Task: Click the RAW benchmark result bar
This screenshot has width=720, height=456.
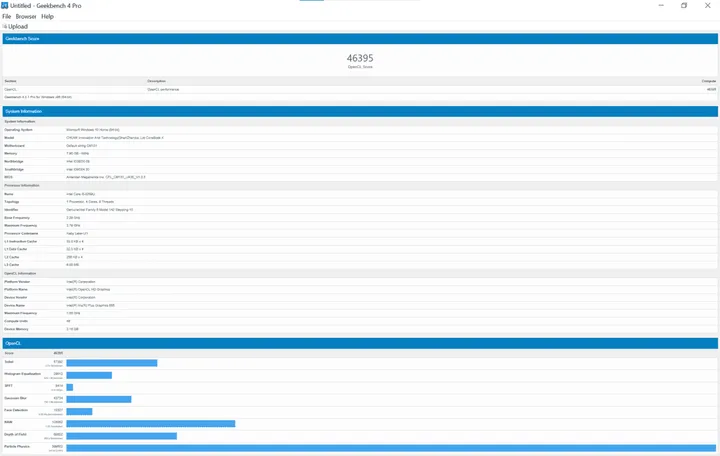Action: coord(151,423)
